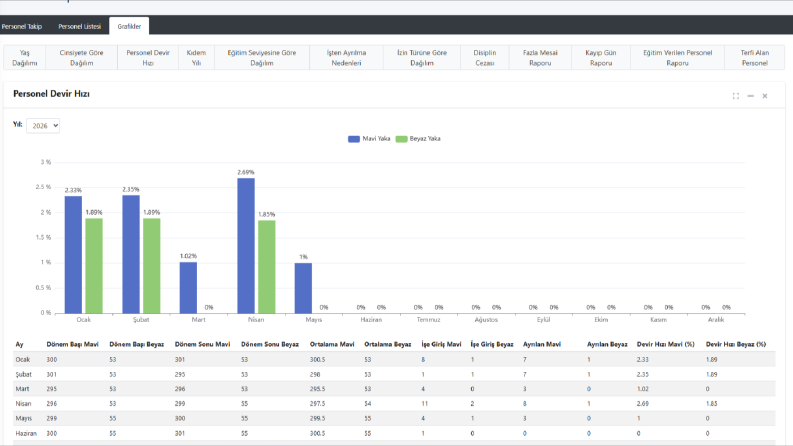793x446 pixels.
Task: Open the Fazla Mesai Raporu
Action: tap(540, 58)
